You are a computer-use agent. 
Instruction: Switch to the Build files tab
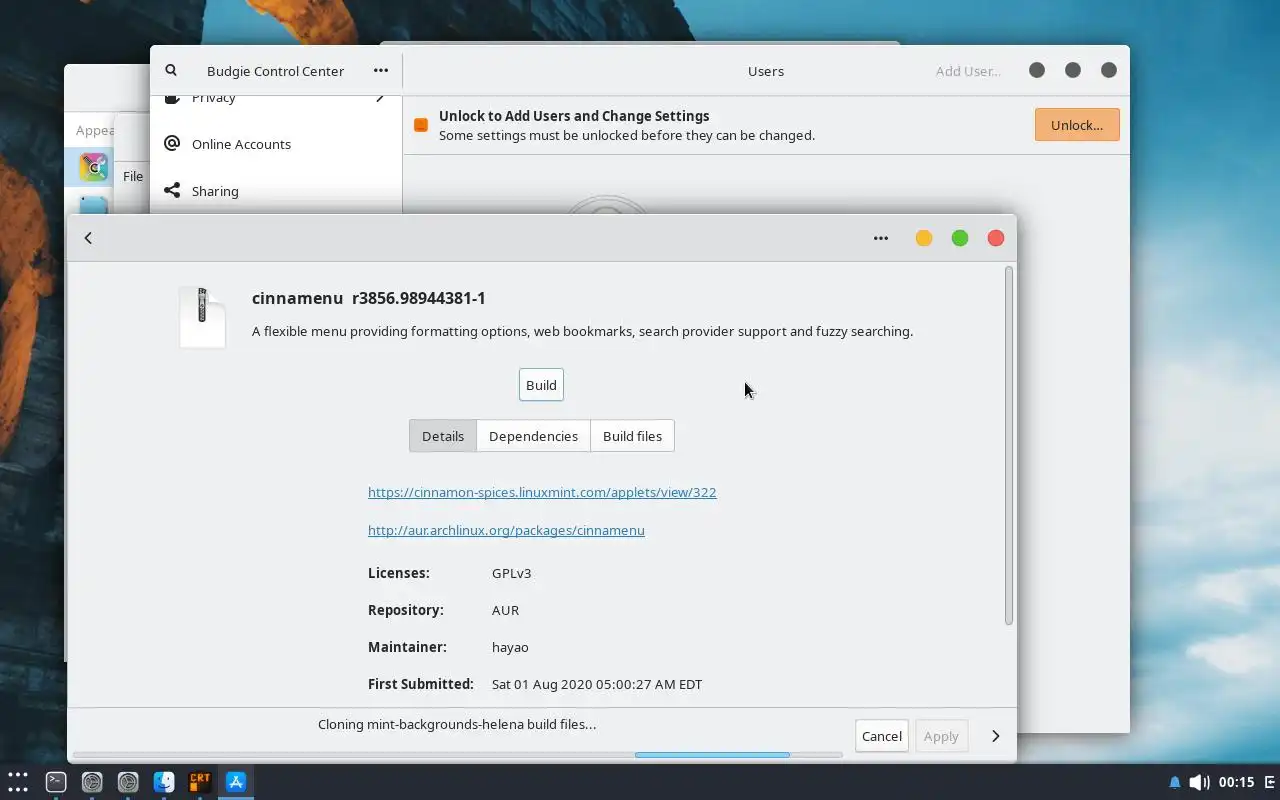click(632, 436)
